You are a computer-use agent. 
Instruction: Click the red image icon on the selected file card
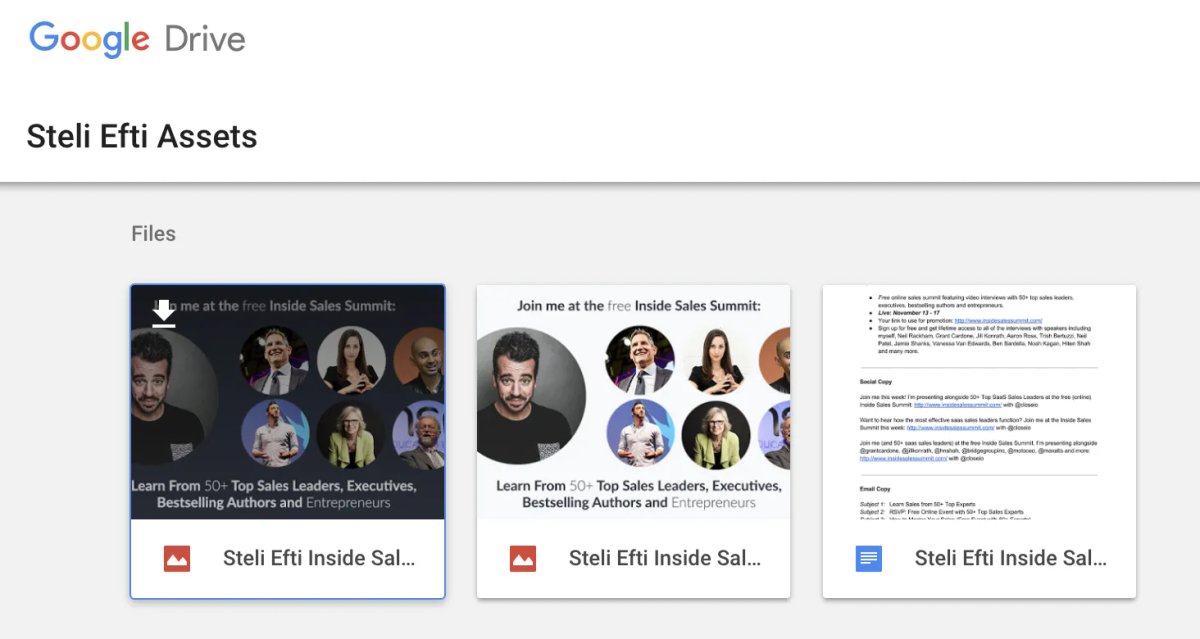177,558
